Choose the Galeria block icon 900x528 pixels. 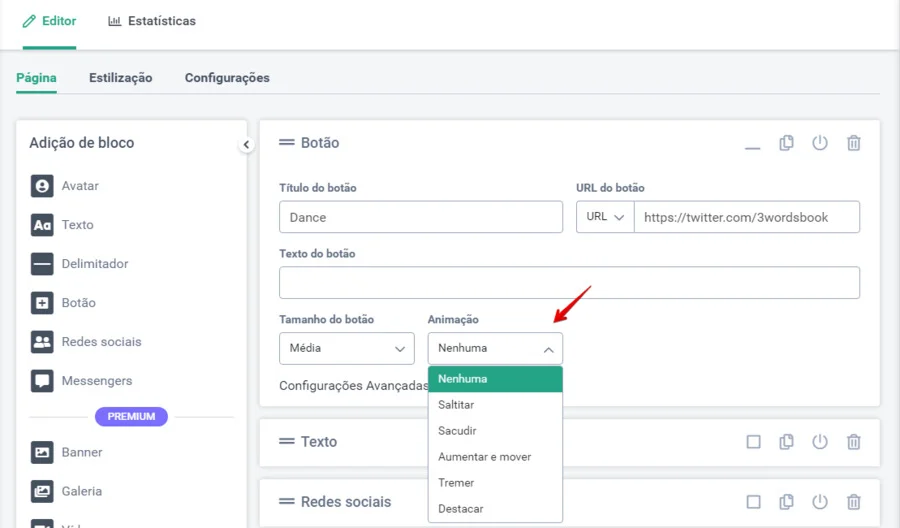[x=42, y=491]
